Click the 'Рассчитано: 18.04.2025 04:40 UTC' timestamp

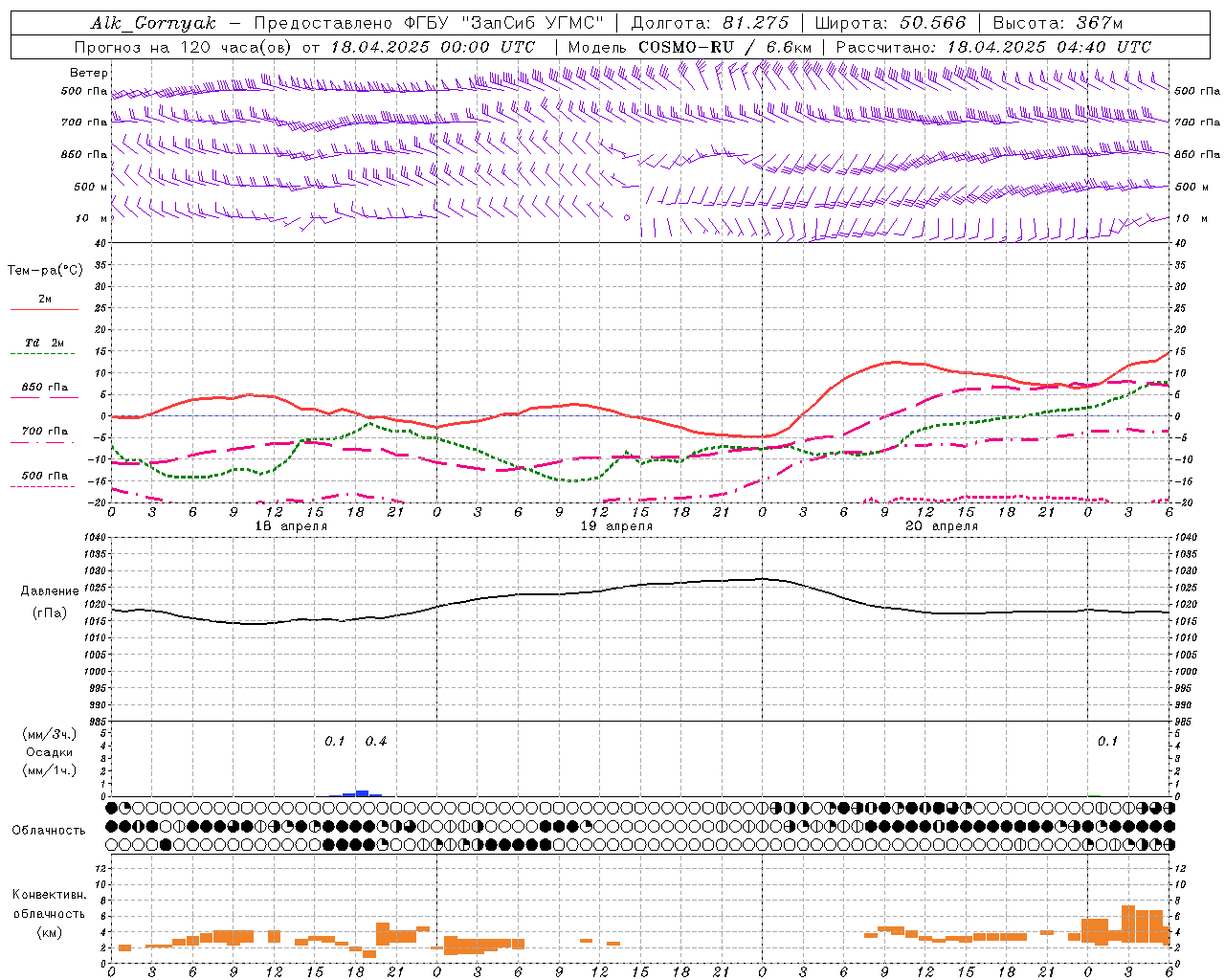(993, 47)
